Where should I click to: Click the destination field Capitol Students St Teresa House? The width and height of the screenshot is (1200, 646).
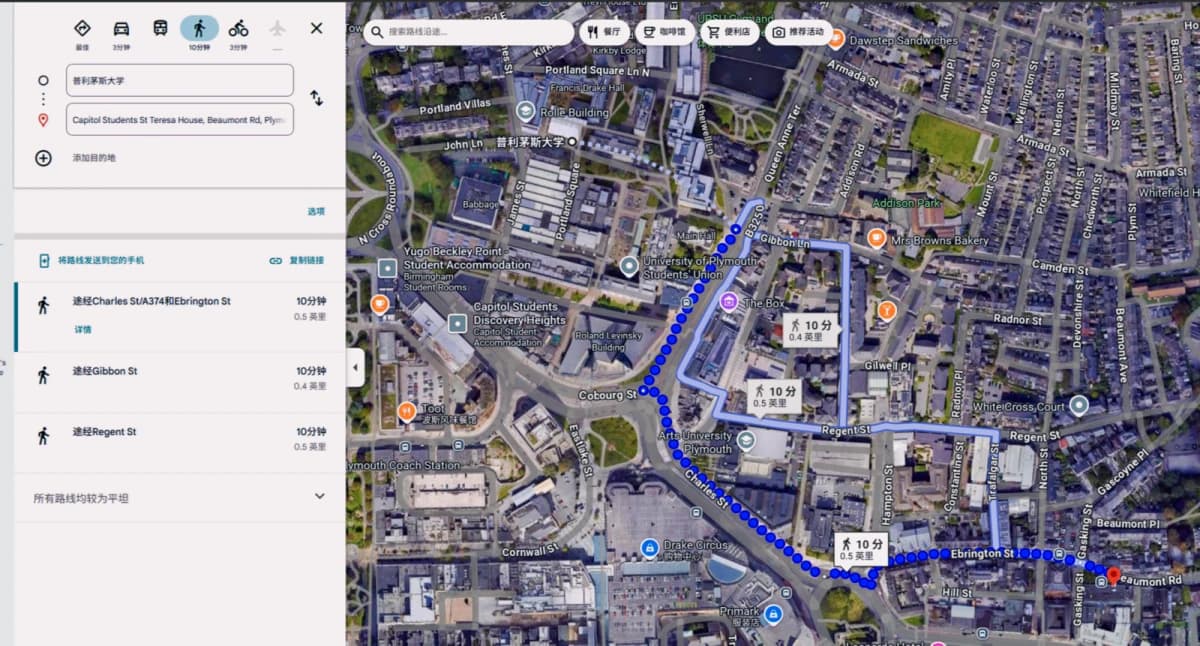180,119
